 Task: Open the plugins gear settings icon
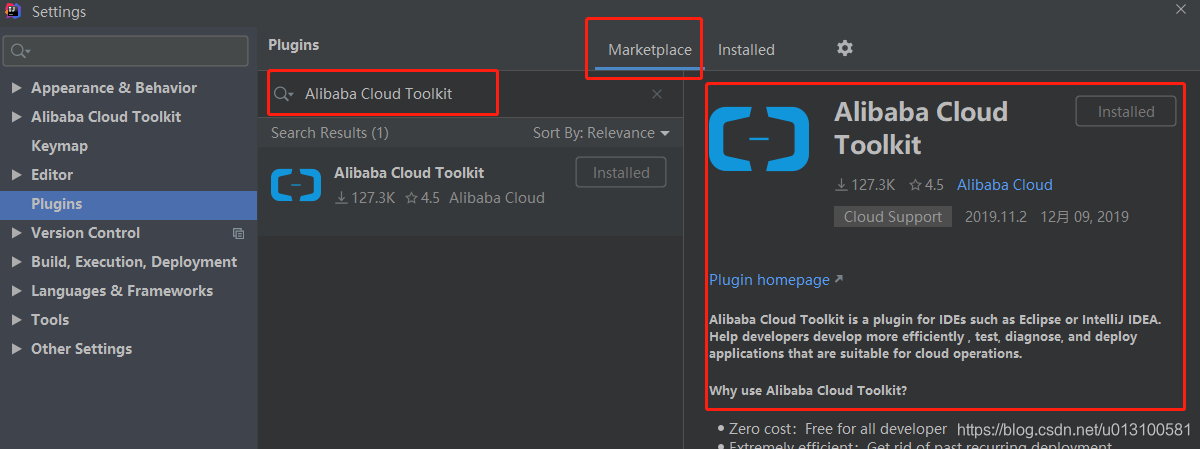pyautogui.click(x=845, y=48)
